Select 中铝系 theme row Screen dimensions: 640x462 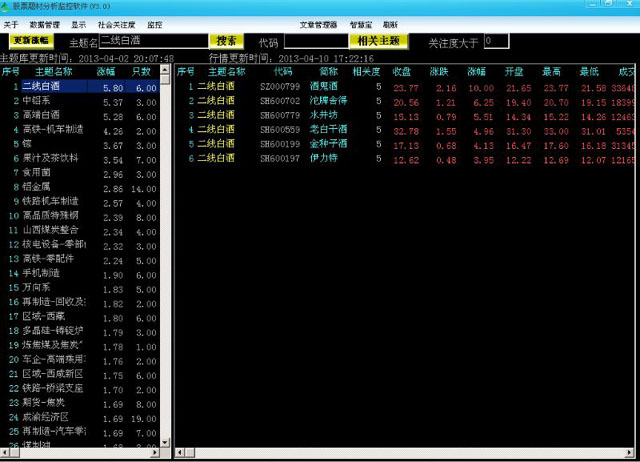point(80,101)
